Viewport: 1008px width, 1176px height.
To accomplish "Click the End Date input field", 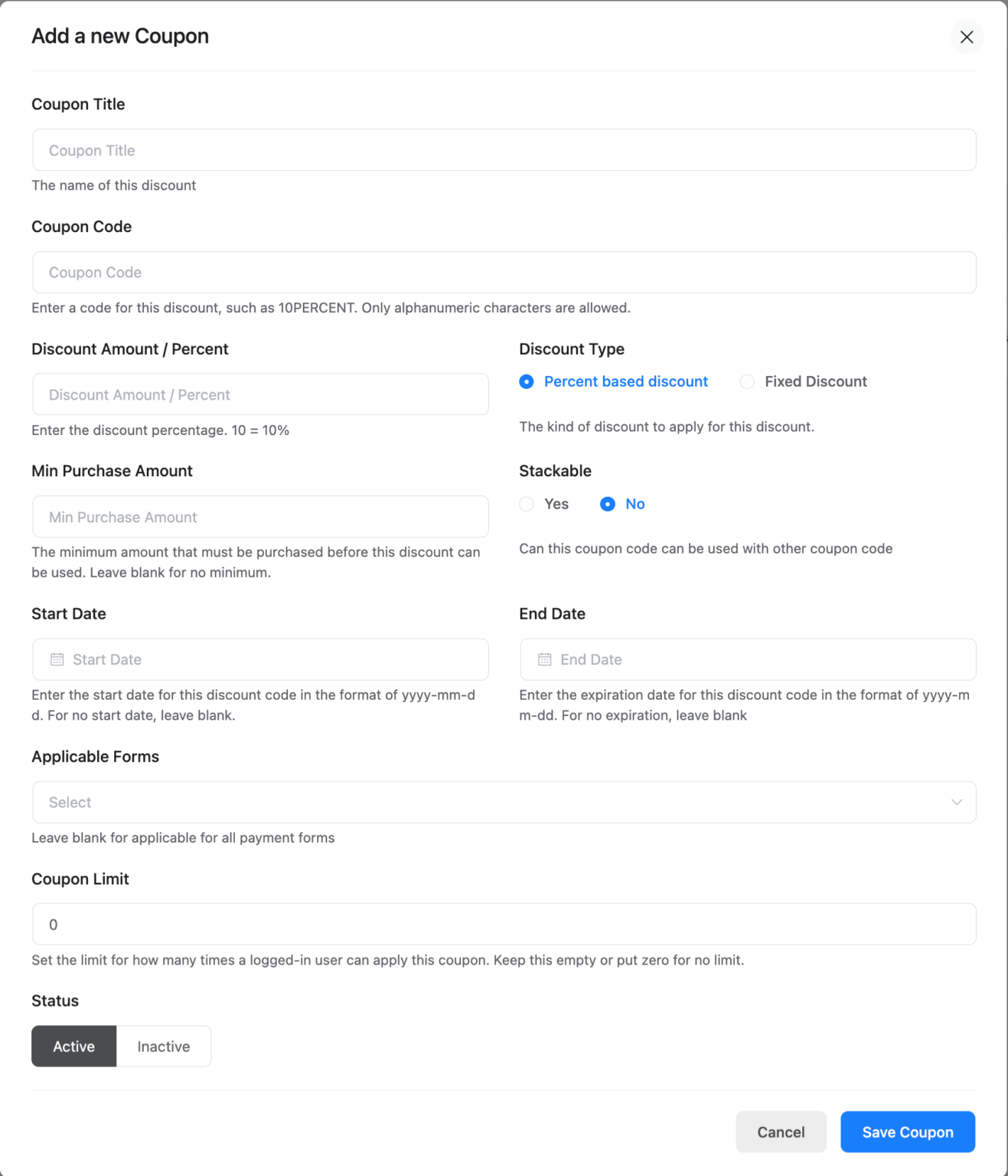I will click(x=748, y=659).
